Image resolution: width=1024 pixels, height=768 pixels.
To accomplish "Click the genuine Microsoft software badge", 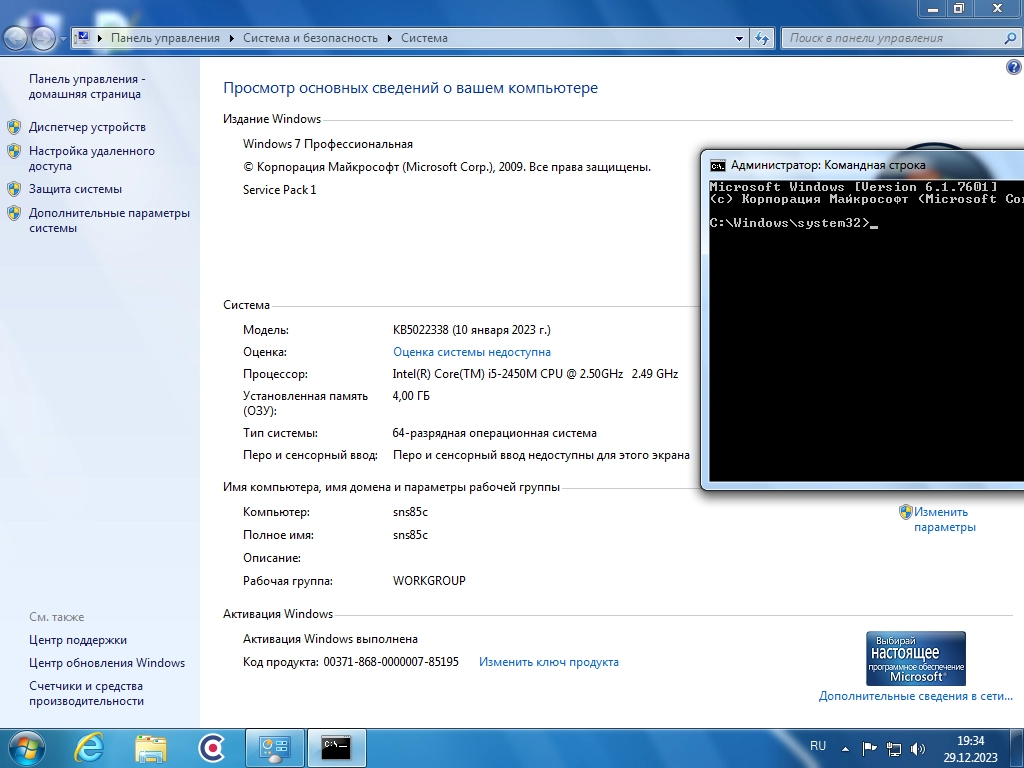I will pos(916,658).
